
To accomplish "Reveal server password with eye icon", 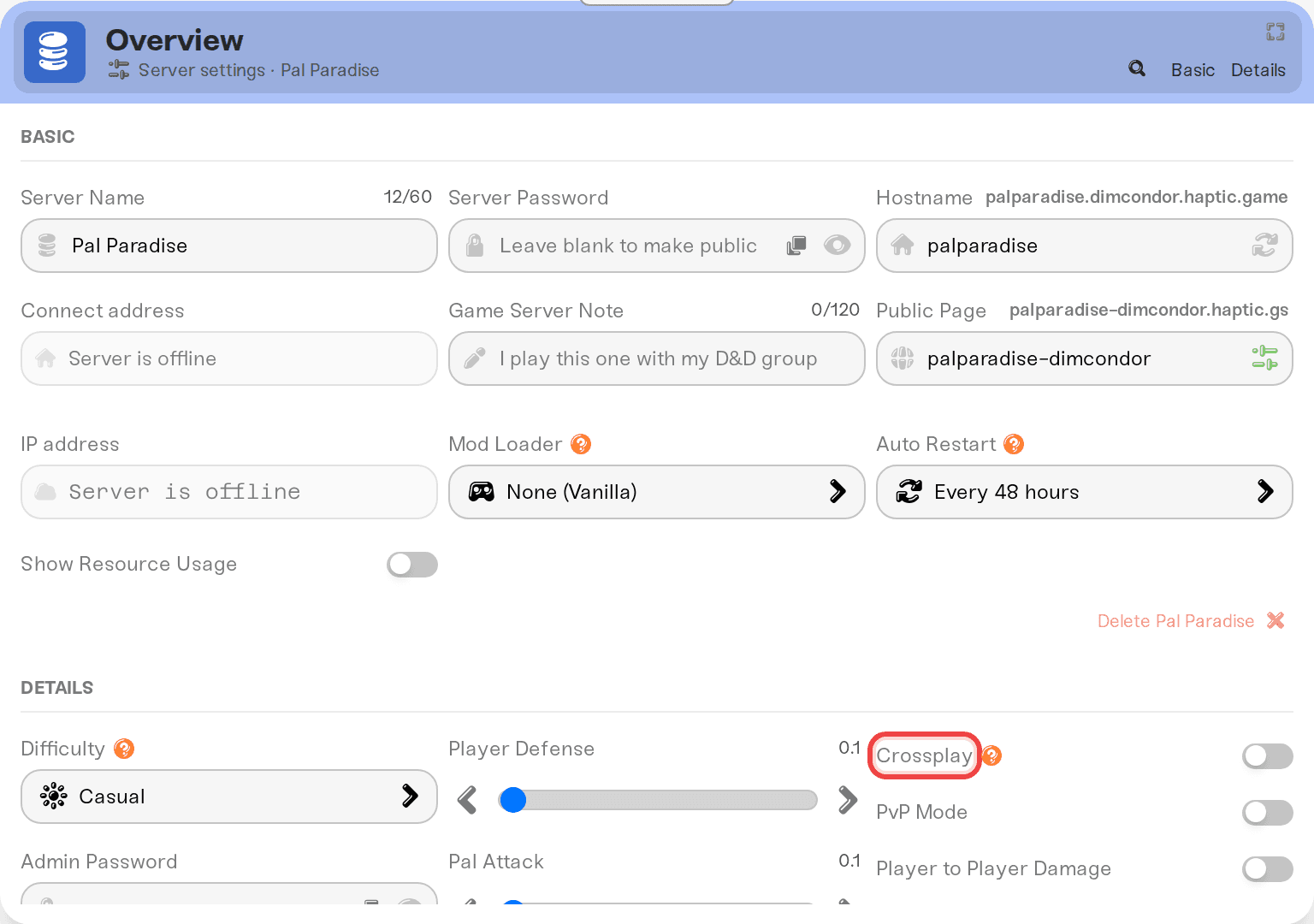I will point(837,246).
